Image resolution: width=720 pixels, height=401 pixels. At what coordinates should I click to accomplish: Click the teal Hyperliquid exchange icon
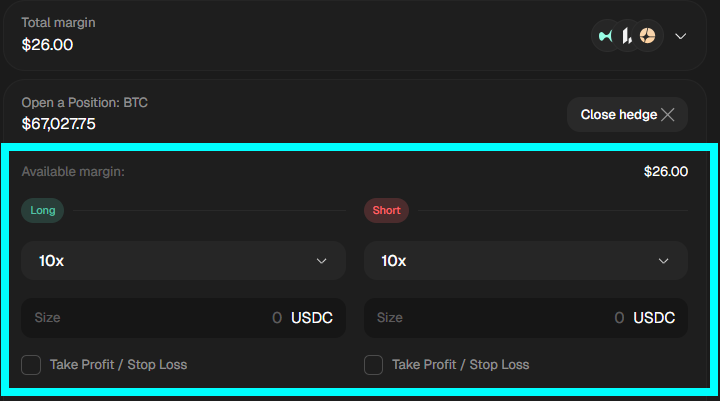click(x=605, y=36)
